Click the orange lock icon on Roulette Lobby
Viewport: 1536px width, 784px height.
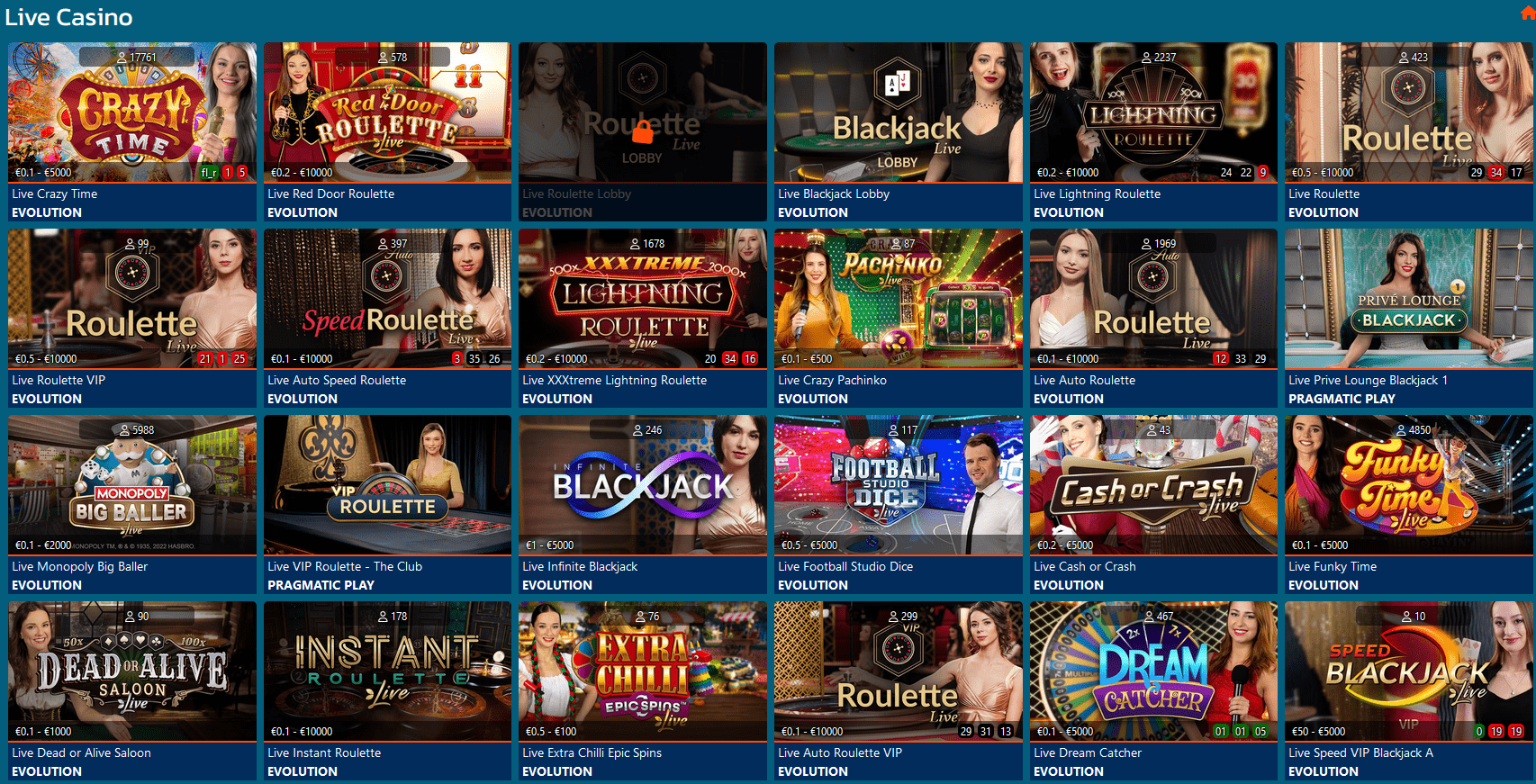pyautogui.click(x=642, y=132)
